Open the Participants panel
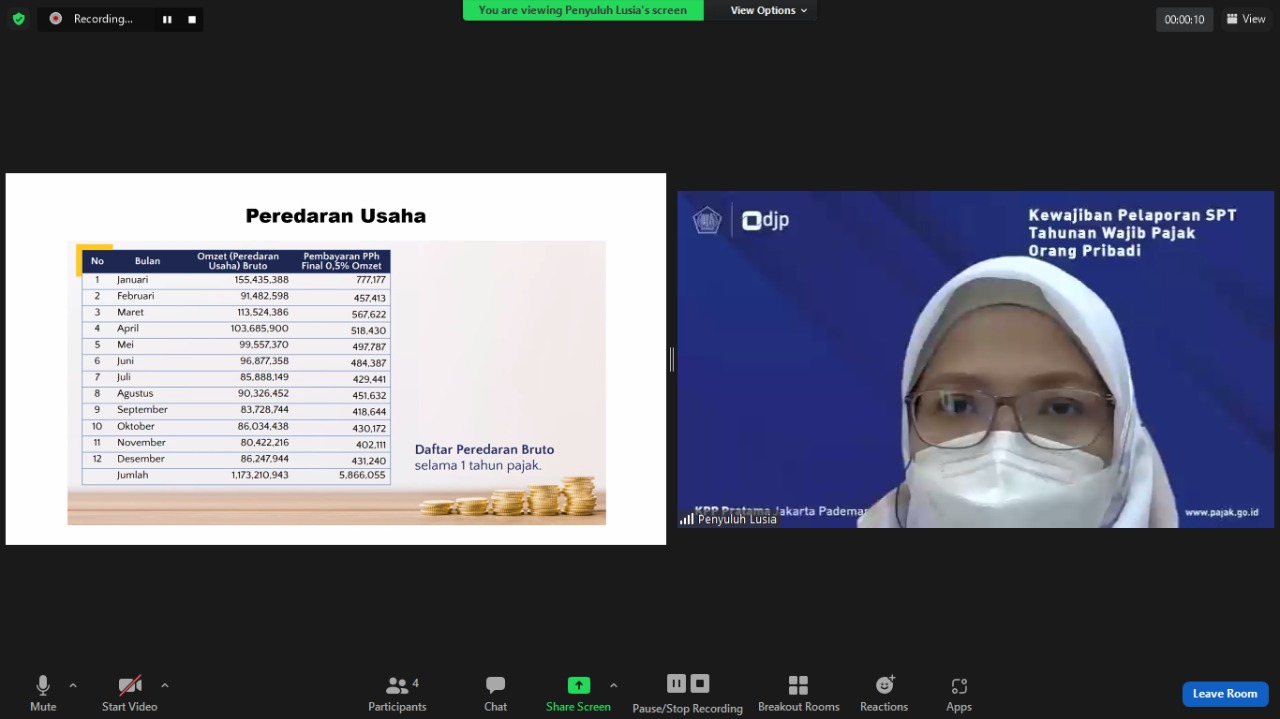 (x=397, y=693)
